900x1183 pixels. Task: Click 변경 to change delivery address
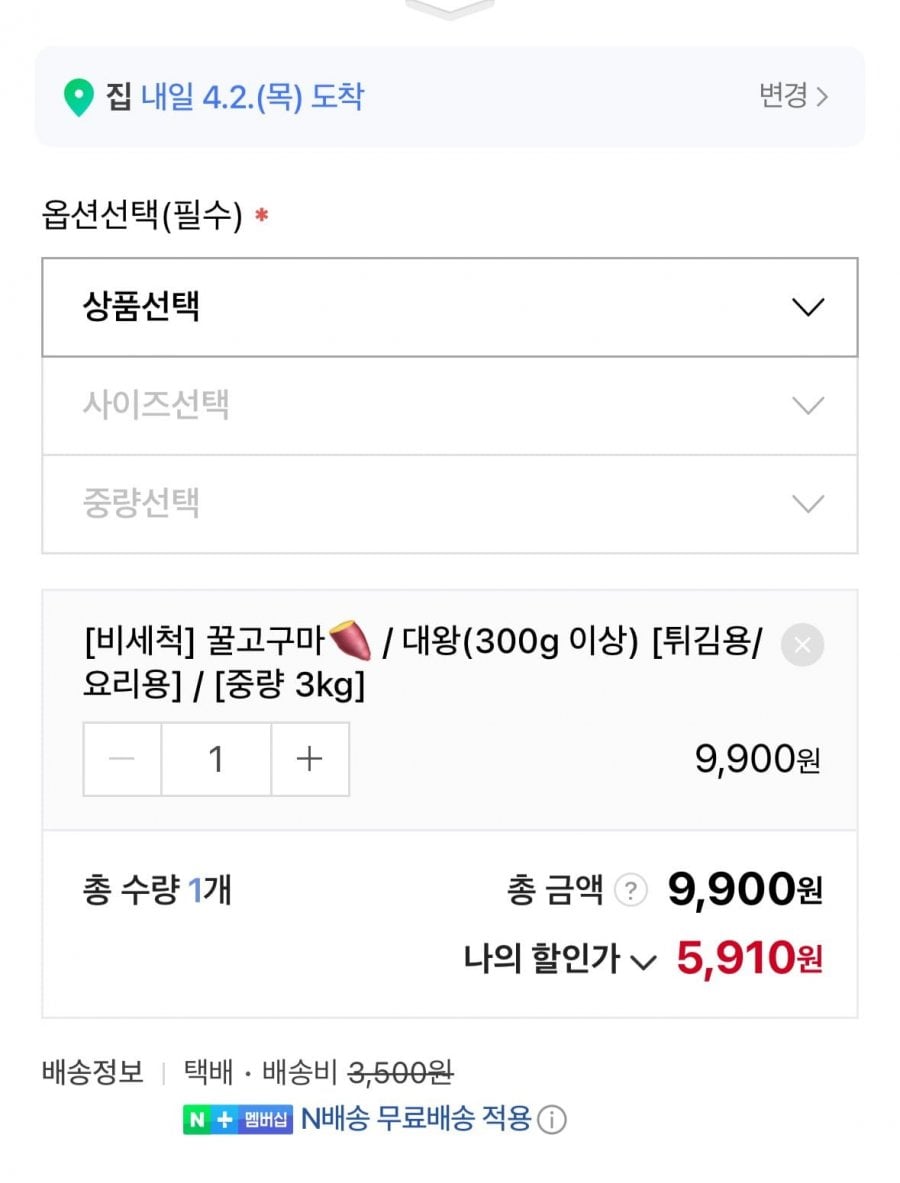tap(783, 96)
